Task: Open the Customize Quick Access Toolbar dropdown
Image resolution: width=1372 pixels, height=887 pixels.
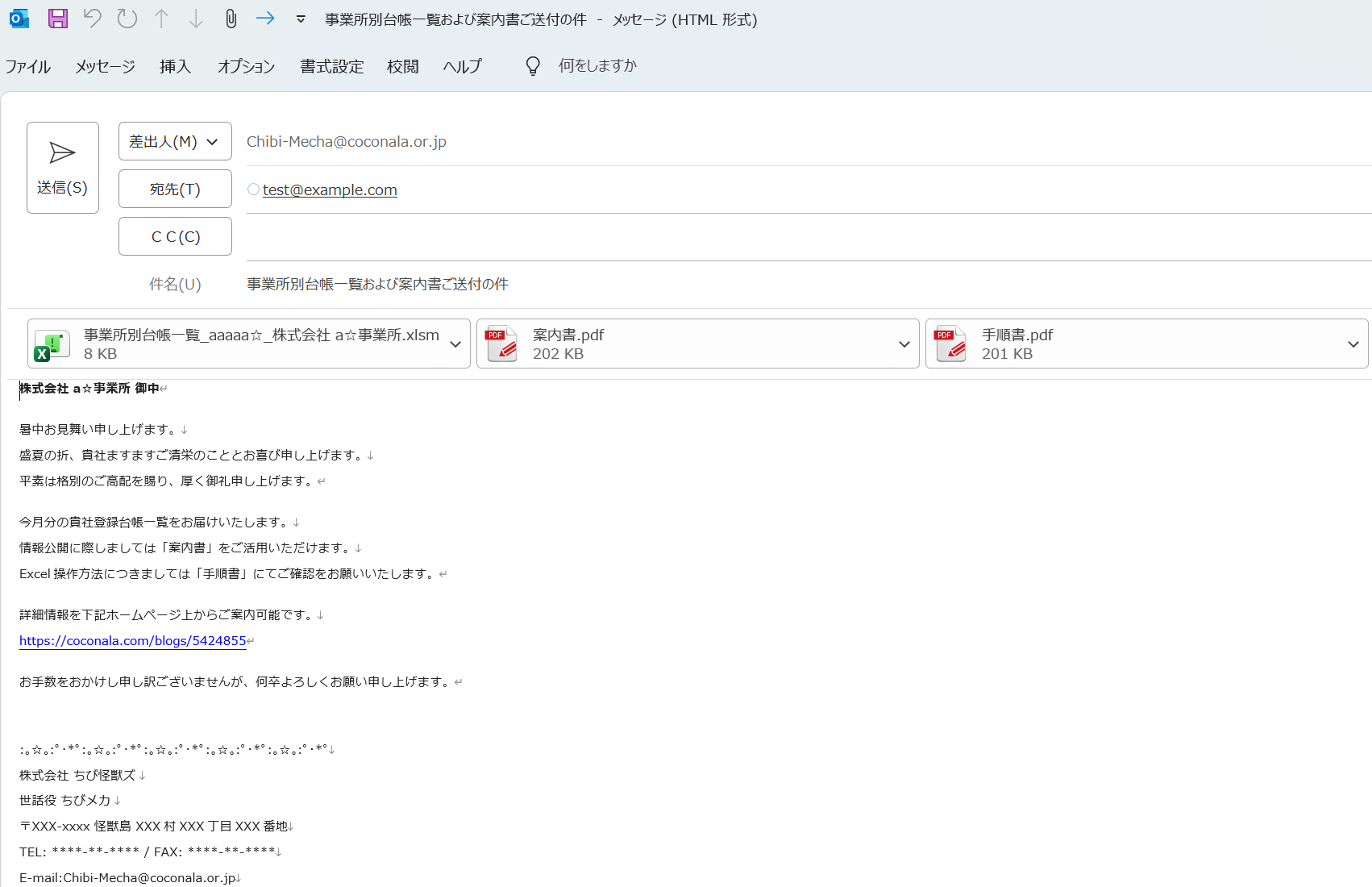Action: 301,19
